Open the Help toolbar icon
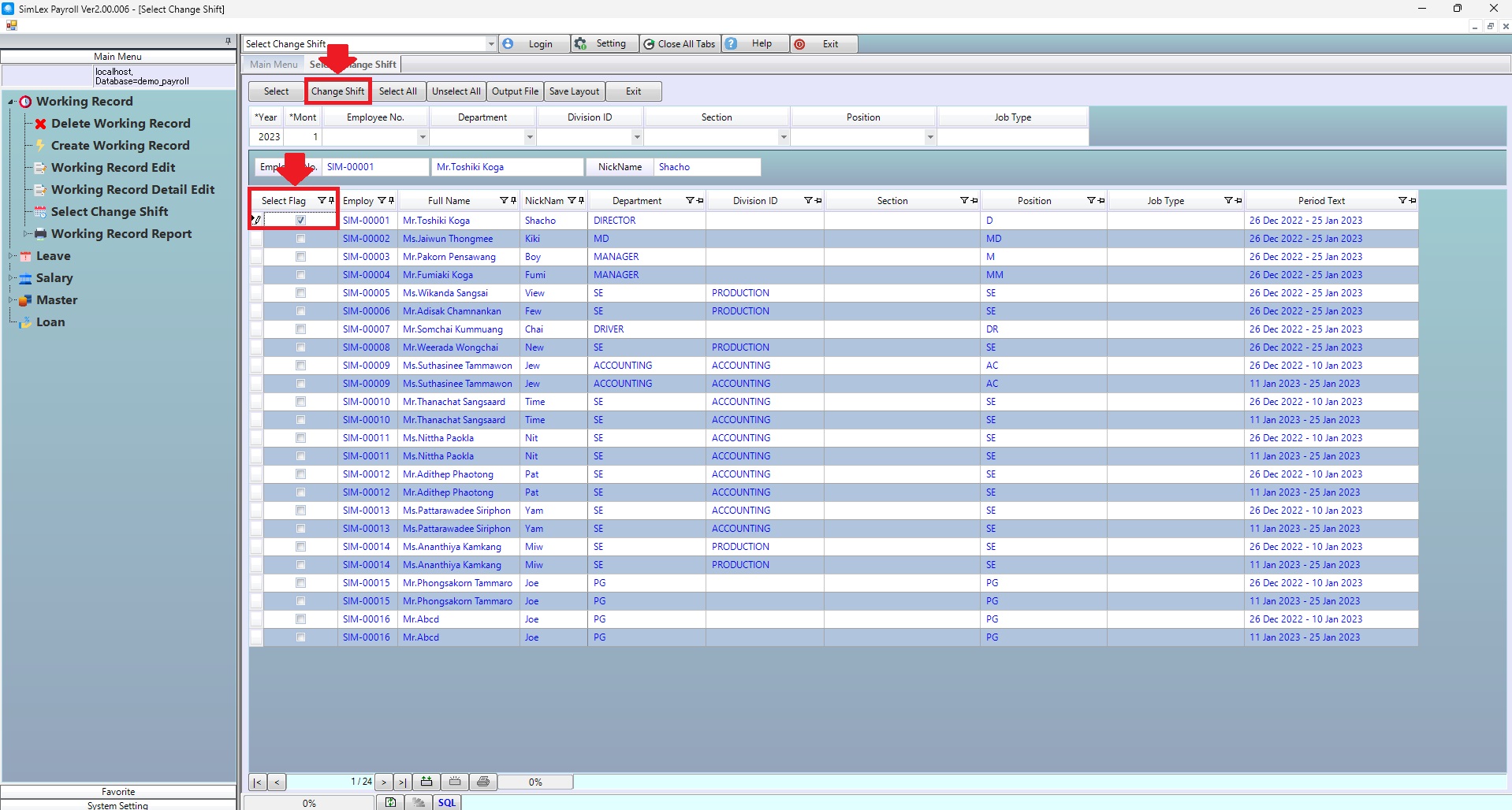 pos(732,44)
